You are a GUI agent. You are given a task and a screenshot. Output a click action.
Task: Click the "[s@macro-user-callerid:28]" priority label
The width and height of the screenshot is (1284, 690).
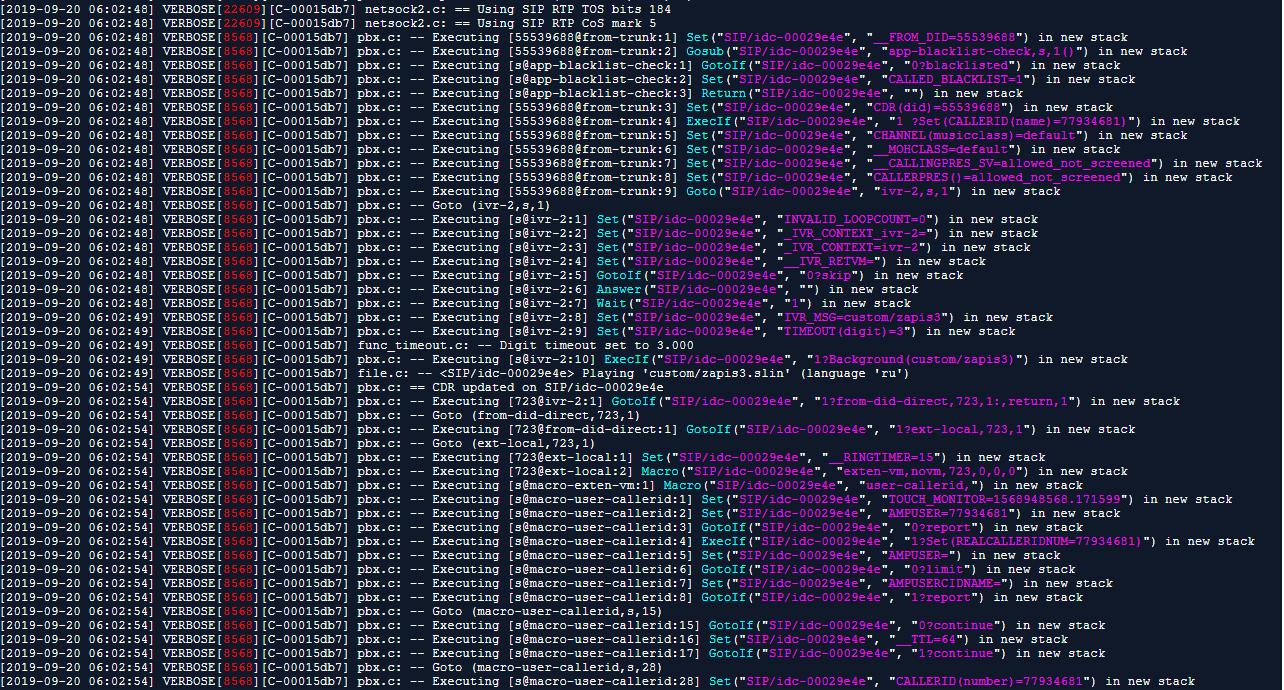[604, 681]
